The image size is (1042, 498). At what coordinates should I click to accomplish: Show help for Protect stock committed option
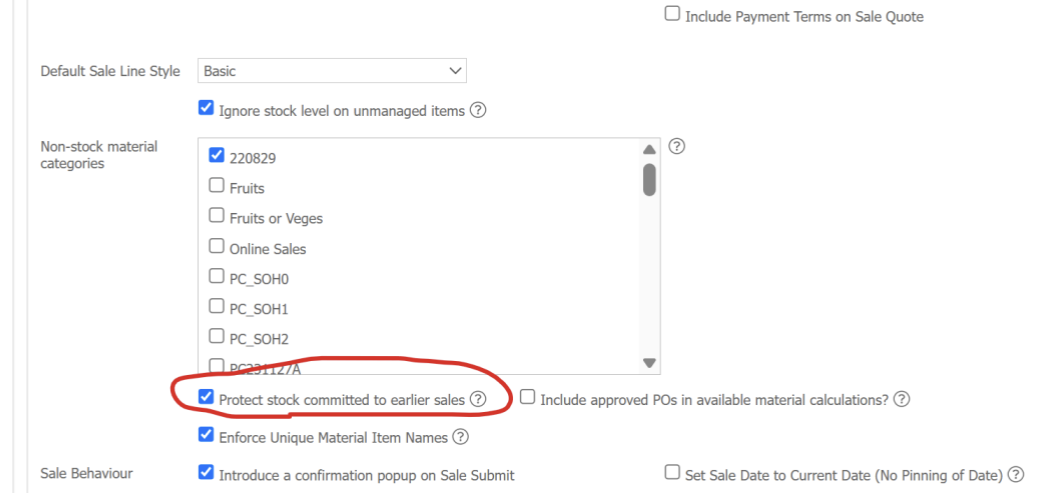(478, 400)
